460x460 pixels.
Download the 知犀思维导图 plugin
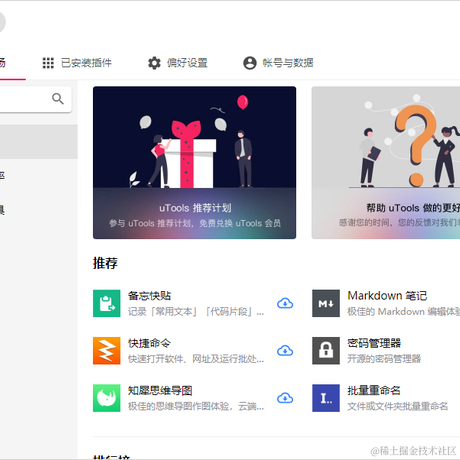(285, 398)
